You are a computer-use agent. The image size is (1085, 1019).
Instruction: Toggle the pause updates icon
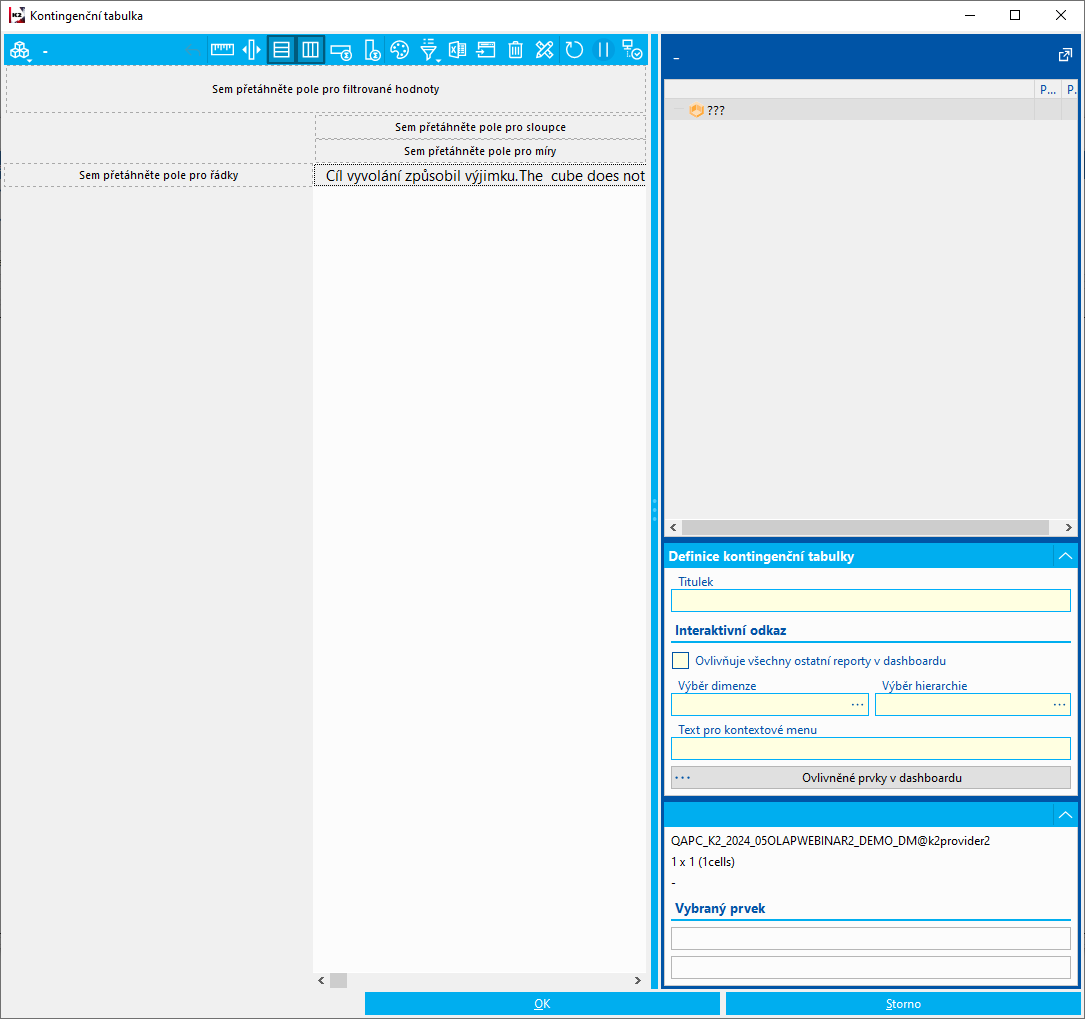click(x=603, y=50)
